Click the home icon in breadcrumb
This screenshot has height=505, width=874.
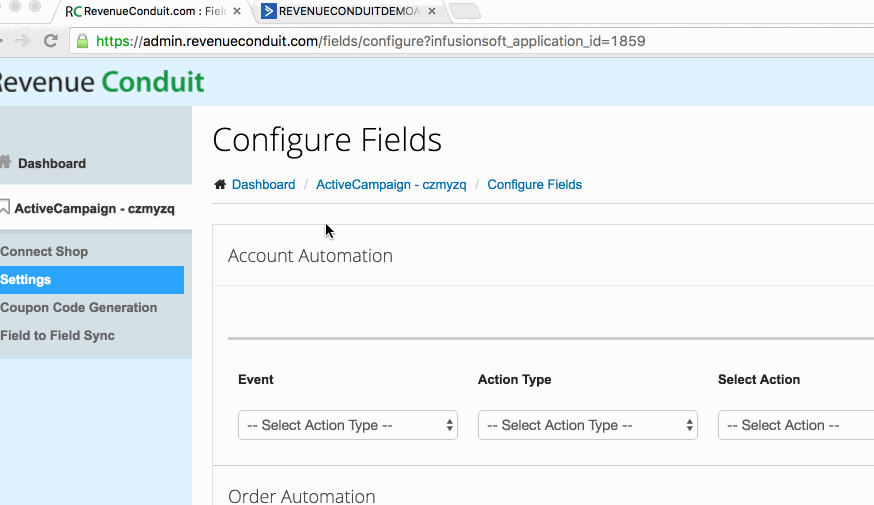click(220, 184)
